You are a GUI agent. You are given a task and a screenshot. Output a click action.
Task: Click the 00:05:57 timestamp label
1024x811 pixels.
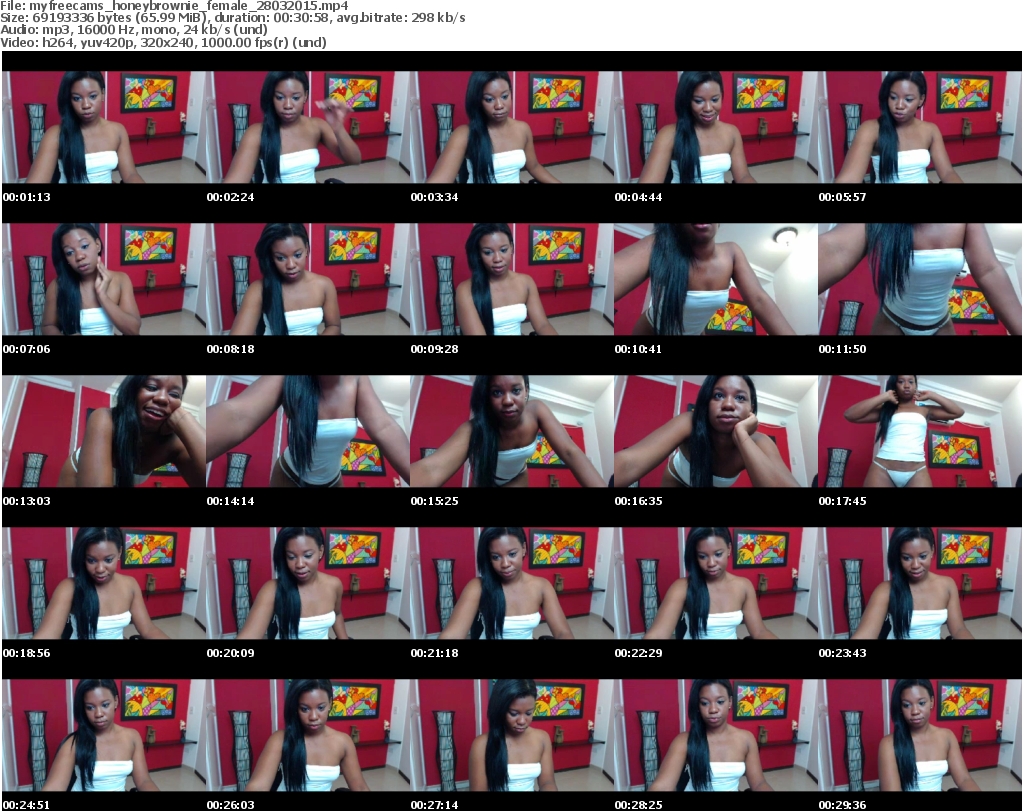point(842,197)
